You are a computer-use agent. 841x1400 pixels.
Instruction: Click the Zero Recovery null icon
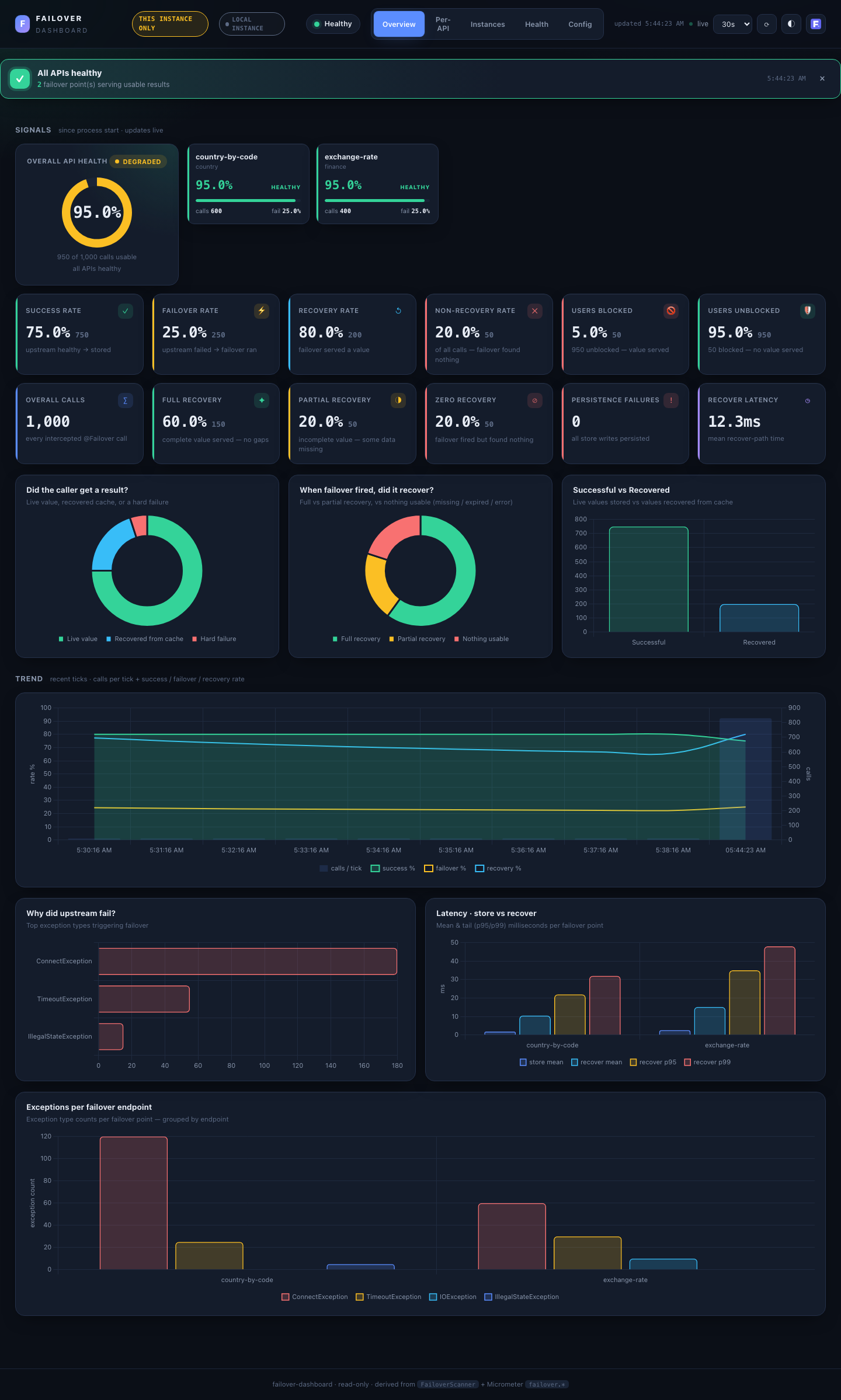[534, 401]
